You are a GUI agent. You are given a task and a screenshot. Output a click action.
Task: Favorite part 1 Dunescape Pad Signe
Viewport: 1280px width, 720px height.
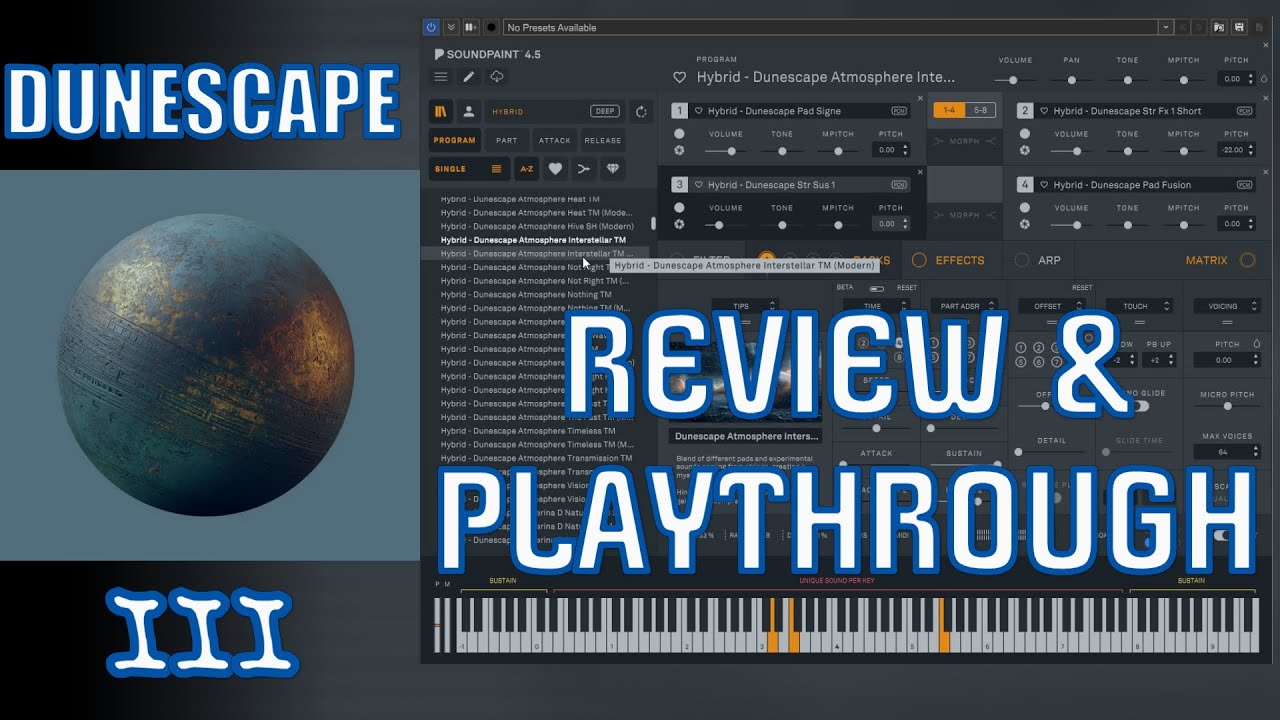699,111
